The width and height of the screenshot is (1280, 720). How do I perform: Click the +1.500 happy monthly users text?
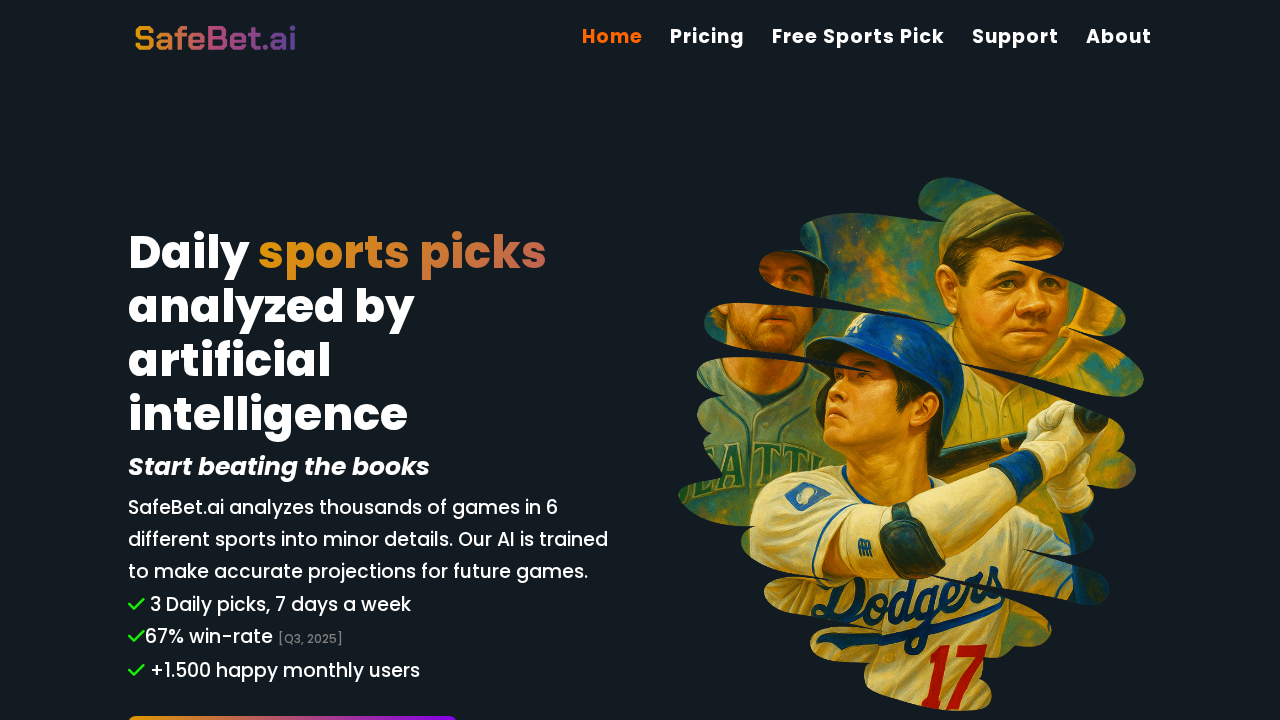(x=284, y=669)
